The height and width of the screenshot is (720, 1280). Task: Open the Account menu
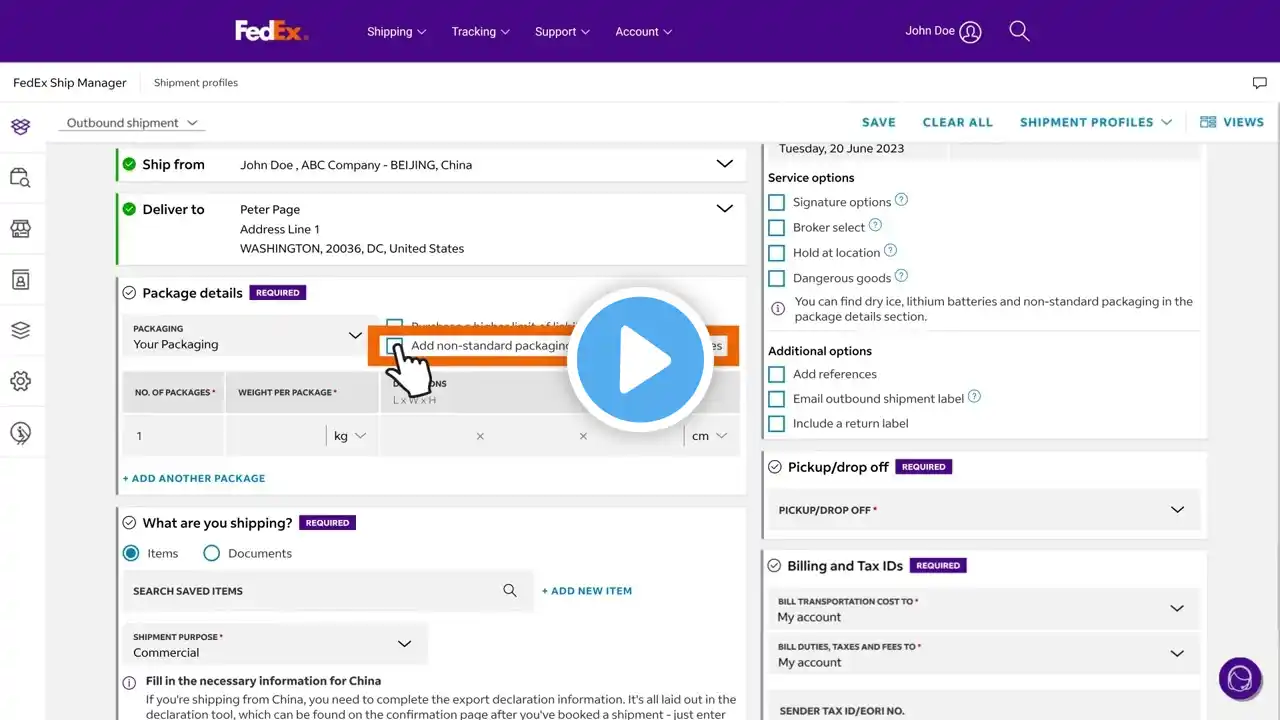pyautogui.click(x=644, y=32)
